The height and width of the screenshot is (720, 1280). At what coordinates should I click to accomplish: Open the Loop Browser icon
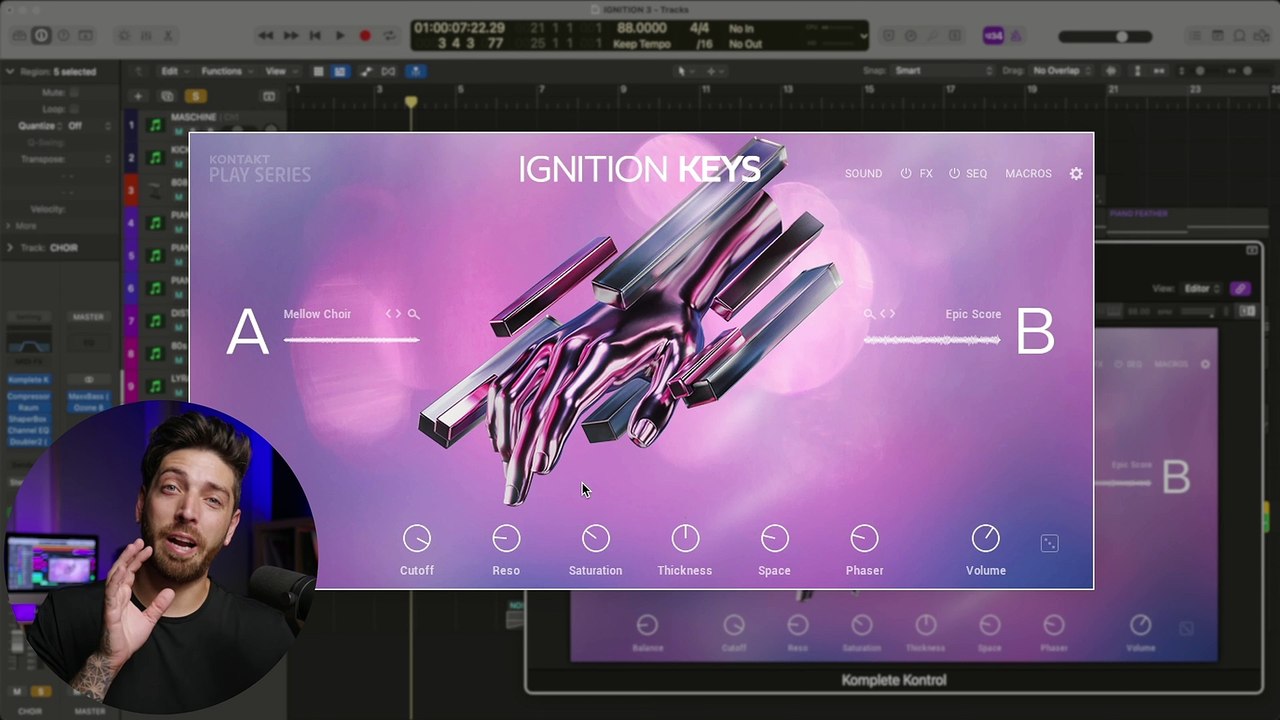[x=1240, y=36]
